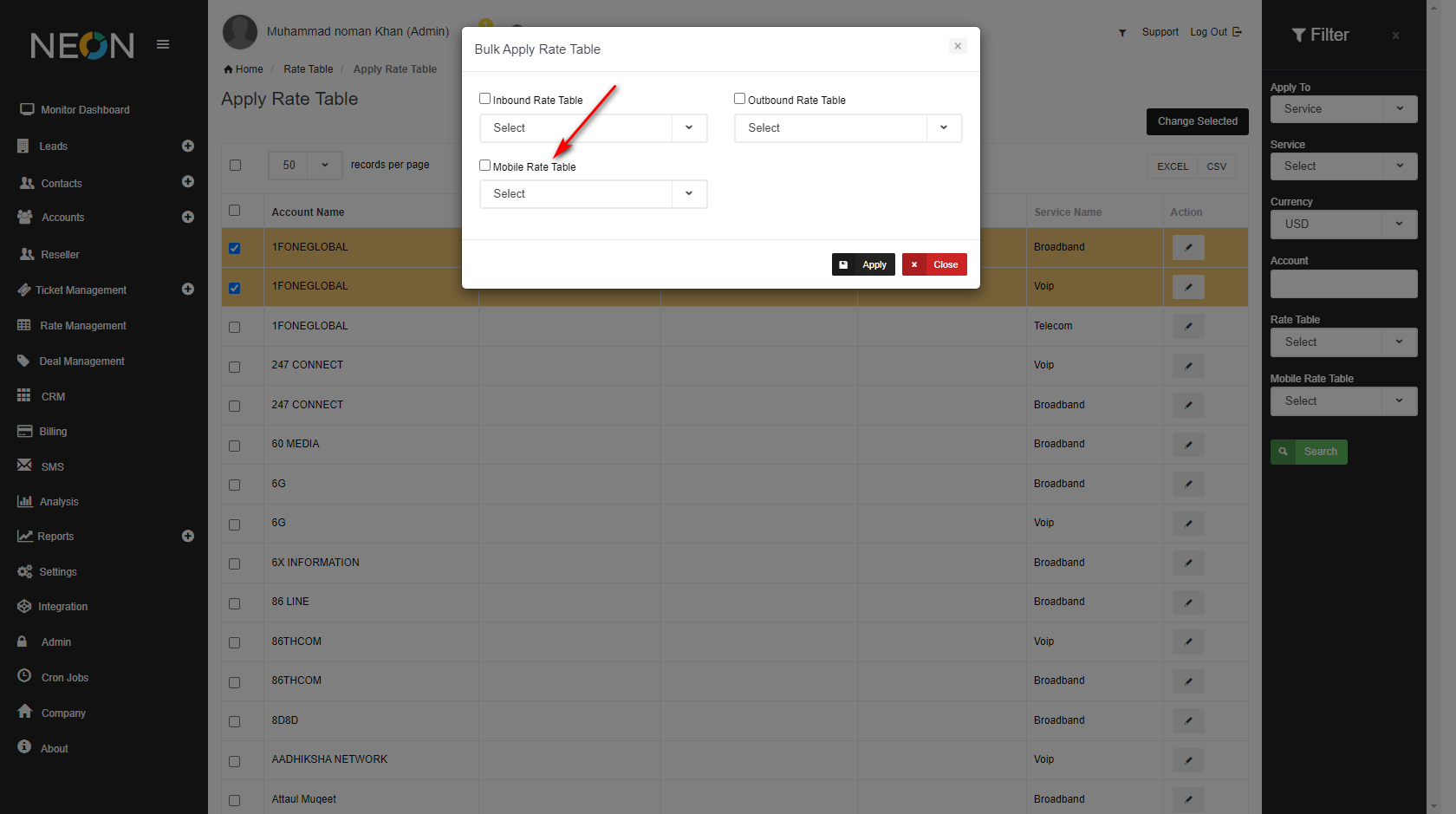
Task: Check the Outbound Rate Table checkbox
Action: (x=740, y=99)
